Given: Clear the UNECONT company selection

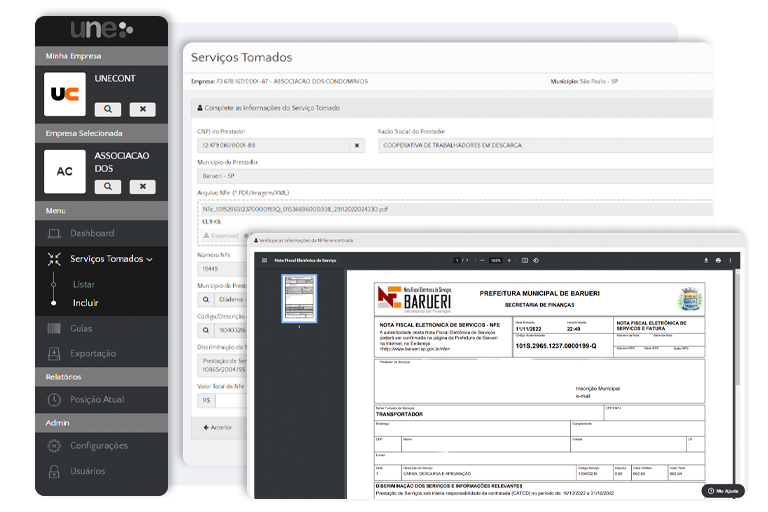Looking at the screenshot, I should pyautogui.click(x=142, y=109).
